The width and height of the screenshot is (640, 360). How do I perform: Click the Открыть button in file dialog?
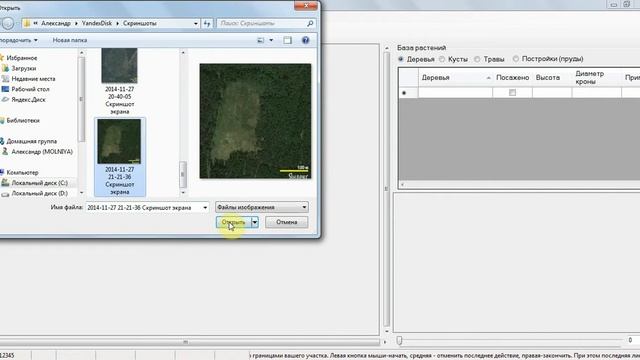point(233,222)
